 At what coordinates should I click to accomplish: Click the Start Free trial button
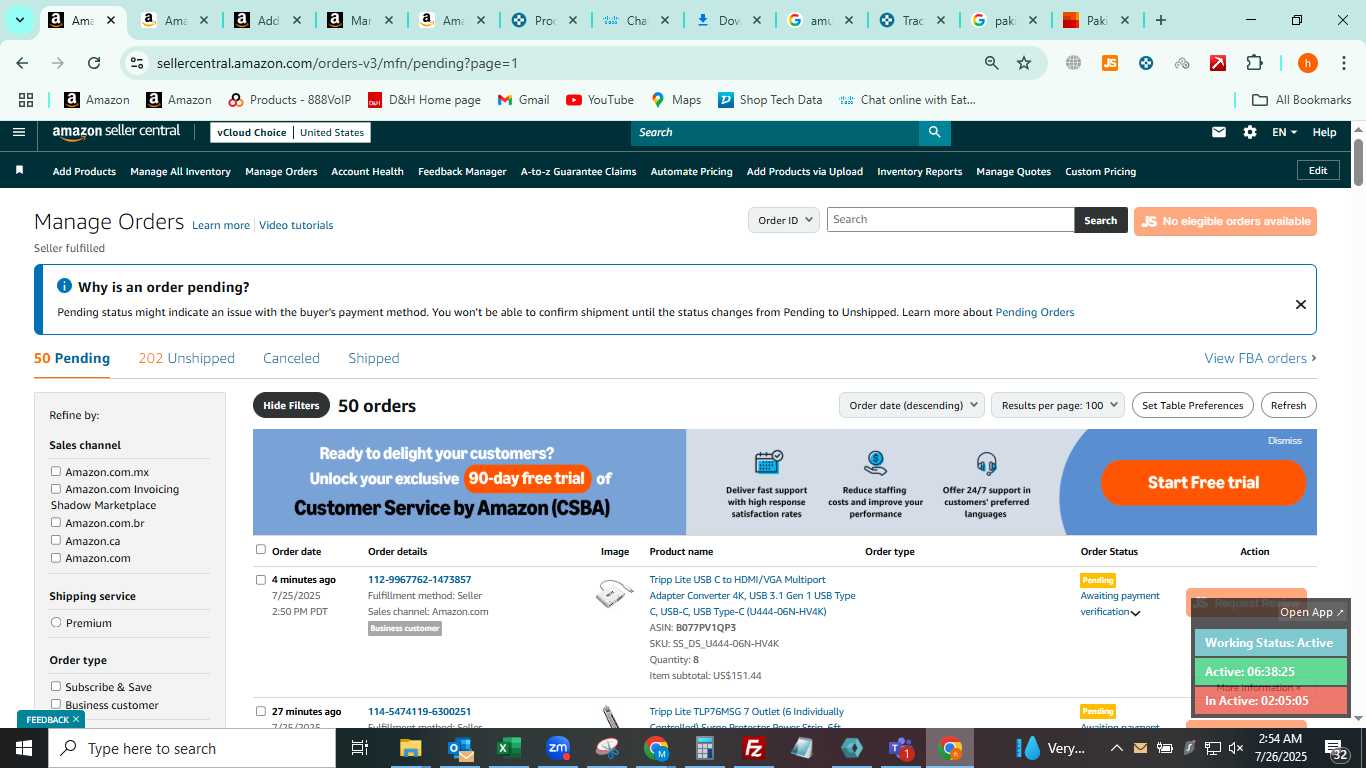[1203, 482]
